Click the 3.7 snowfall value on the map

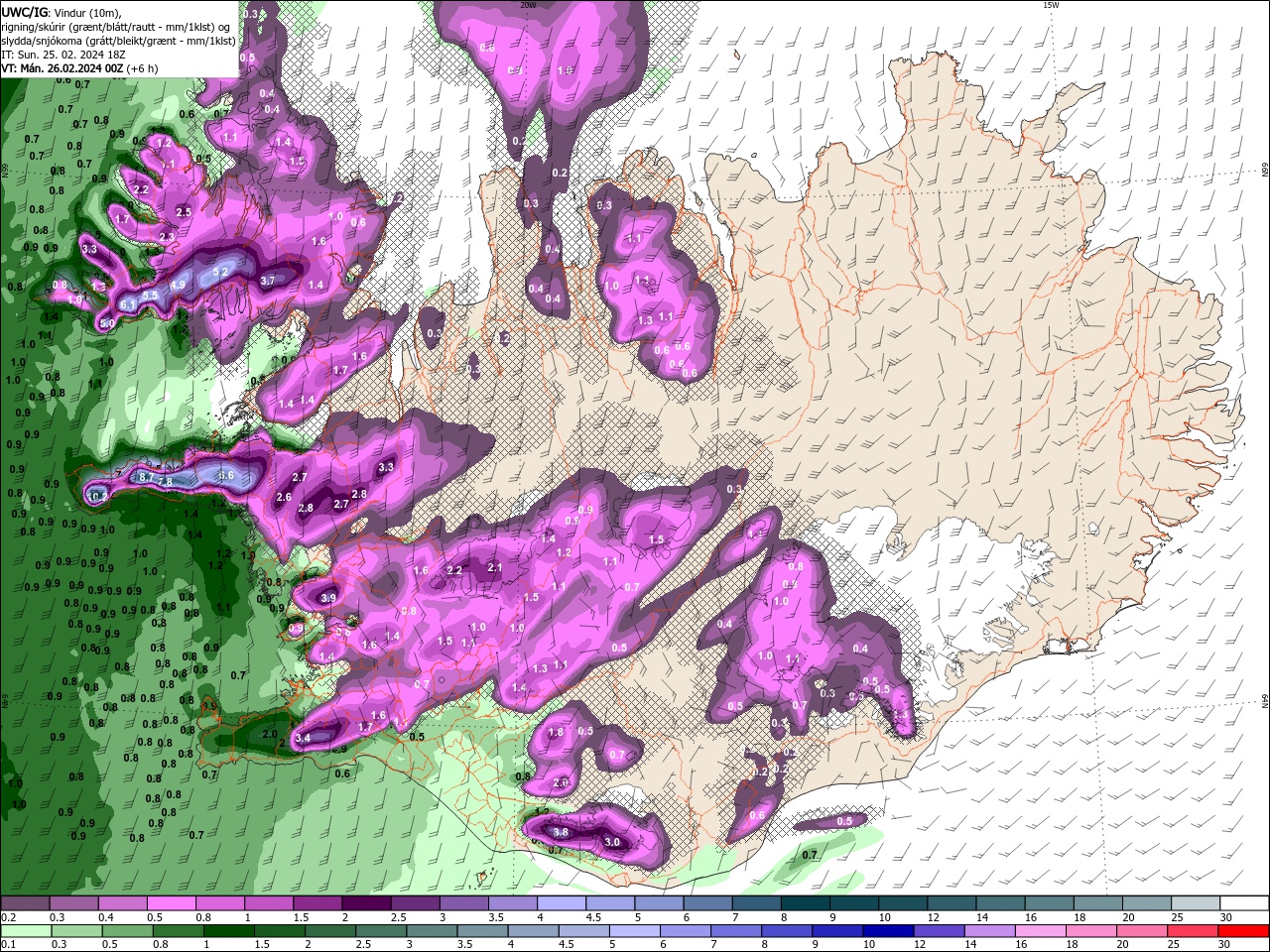pos(267,281)
